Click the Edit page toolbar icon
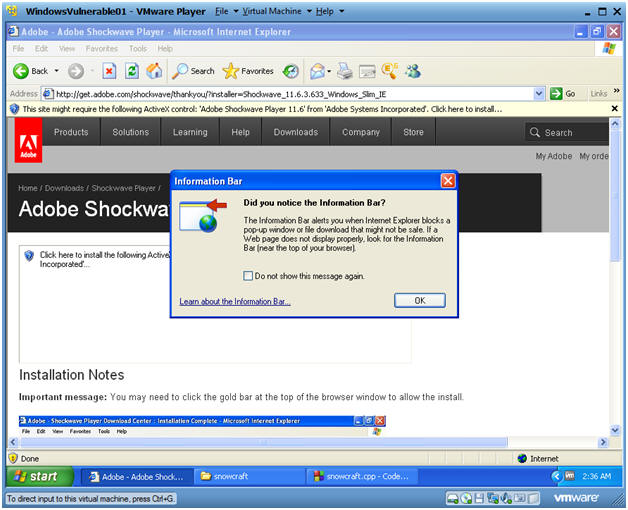The image size is (628, 510). (367, 71)
